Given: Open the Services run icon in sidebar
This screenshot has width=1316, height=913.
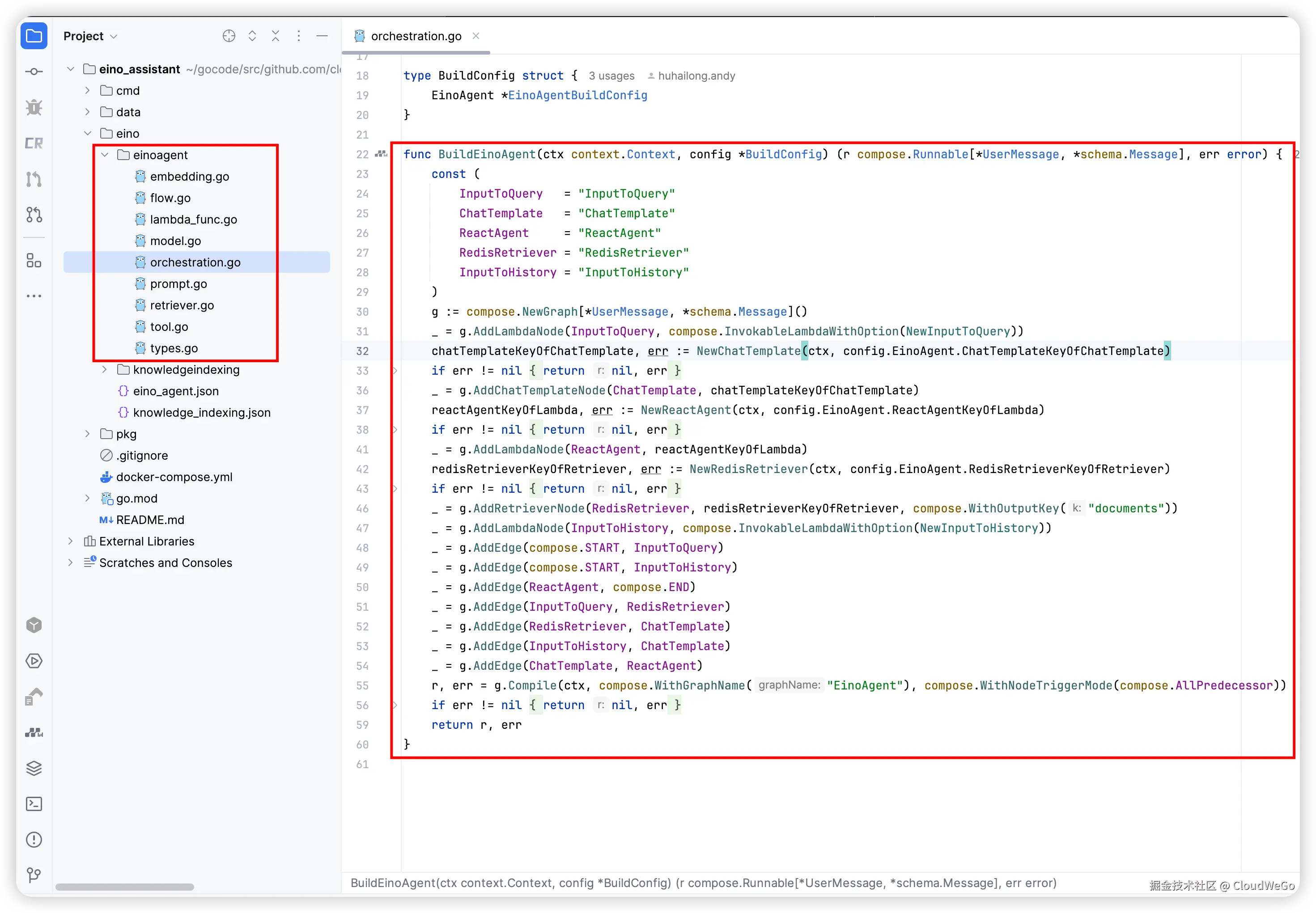Looking at the screenshot, I should point(34,661).
